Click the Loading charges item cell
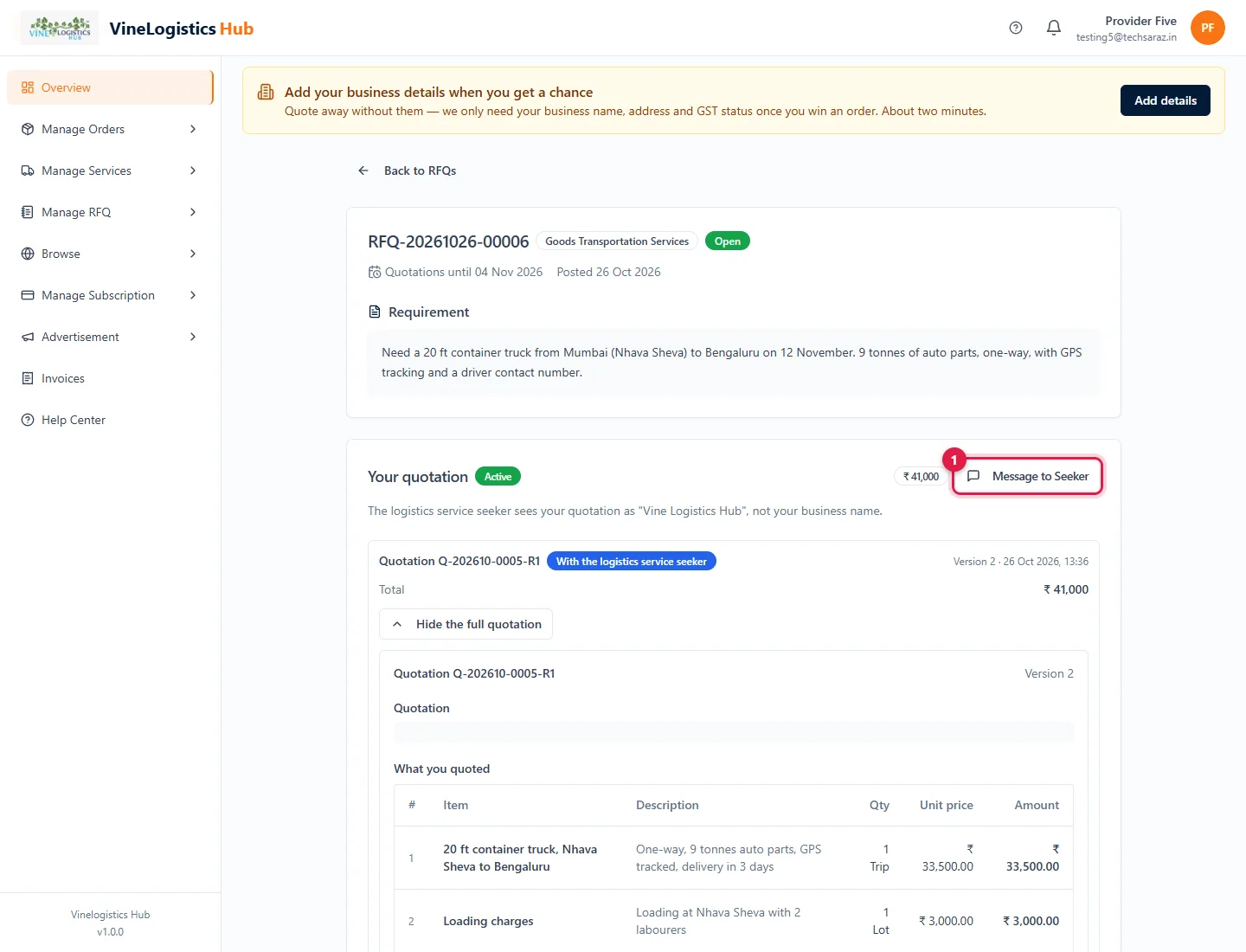This screenshot has height=952, width=1246. (x=488, y=921)
